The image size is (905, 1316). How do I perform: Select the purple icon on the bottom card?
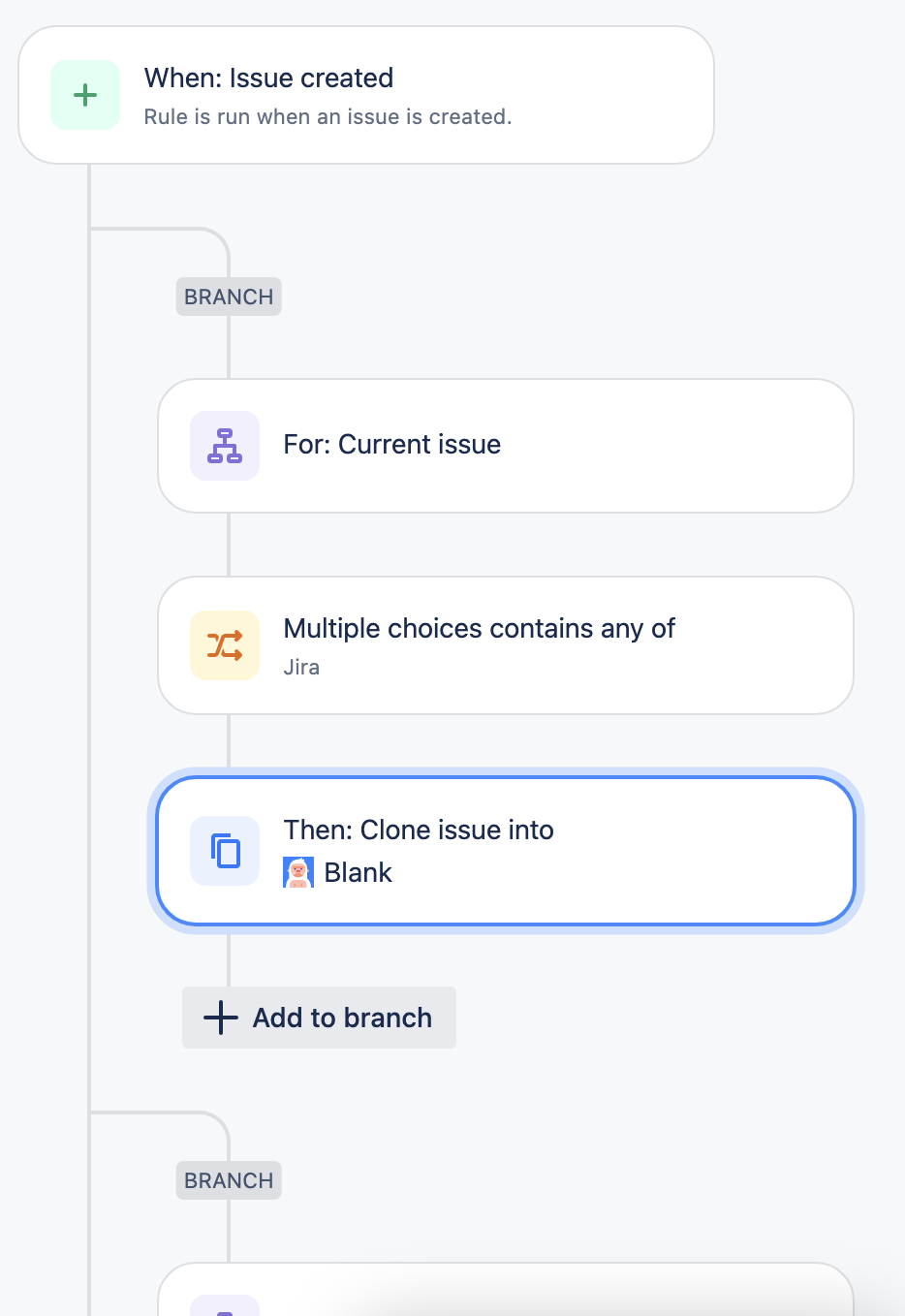[224, 1308]
